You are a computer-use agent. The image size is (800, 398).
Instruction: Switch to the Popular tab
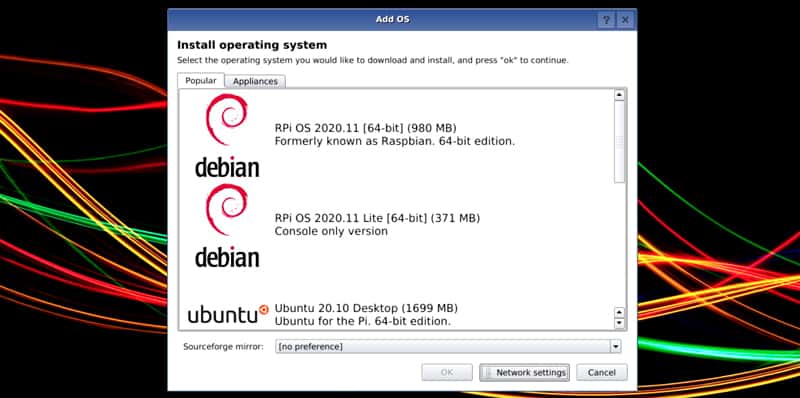(x=201, y=81)
